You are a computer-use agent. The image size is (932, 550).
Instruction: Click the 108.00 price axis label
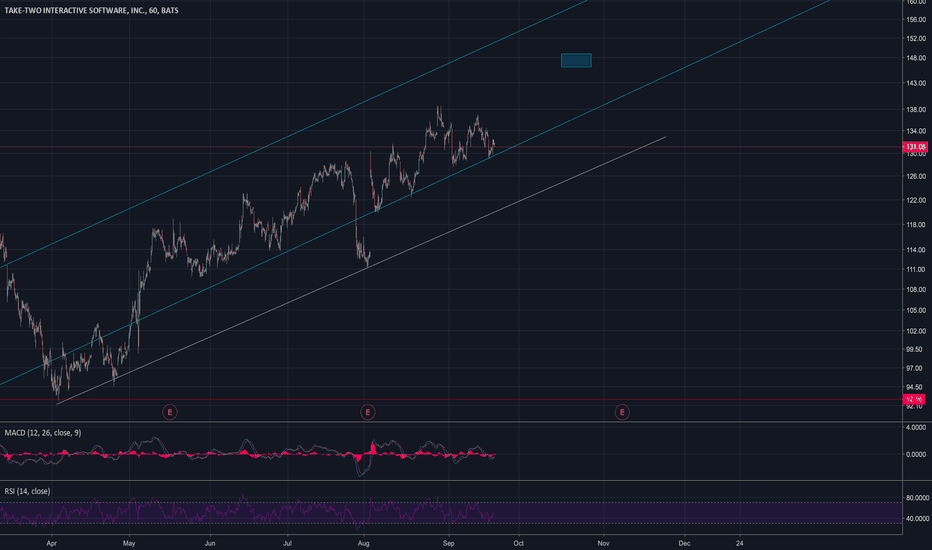pos(916,290)
